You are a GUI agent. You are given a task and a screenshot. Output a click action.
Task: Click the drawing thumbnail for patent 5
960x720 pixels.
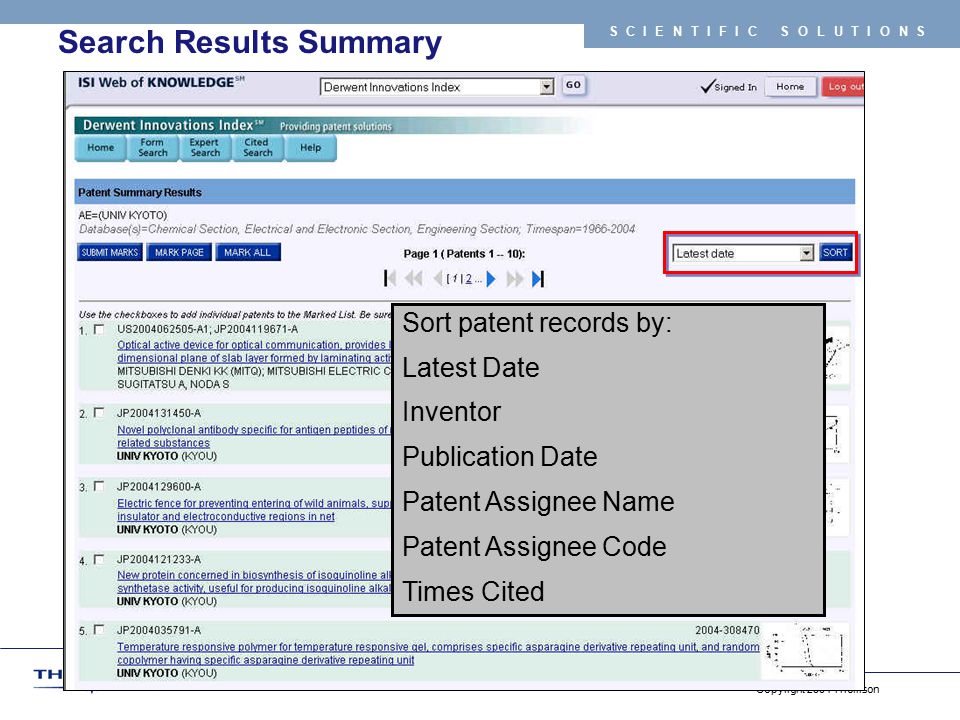(x=805, y=651)
